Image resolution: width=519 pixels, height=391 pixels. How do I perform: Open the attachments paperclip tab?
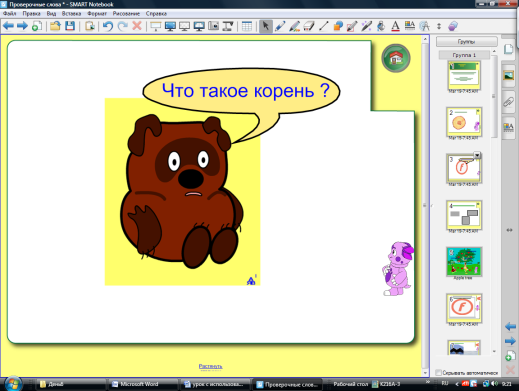pos(508,102)
